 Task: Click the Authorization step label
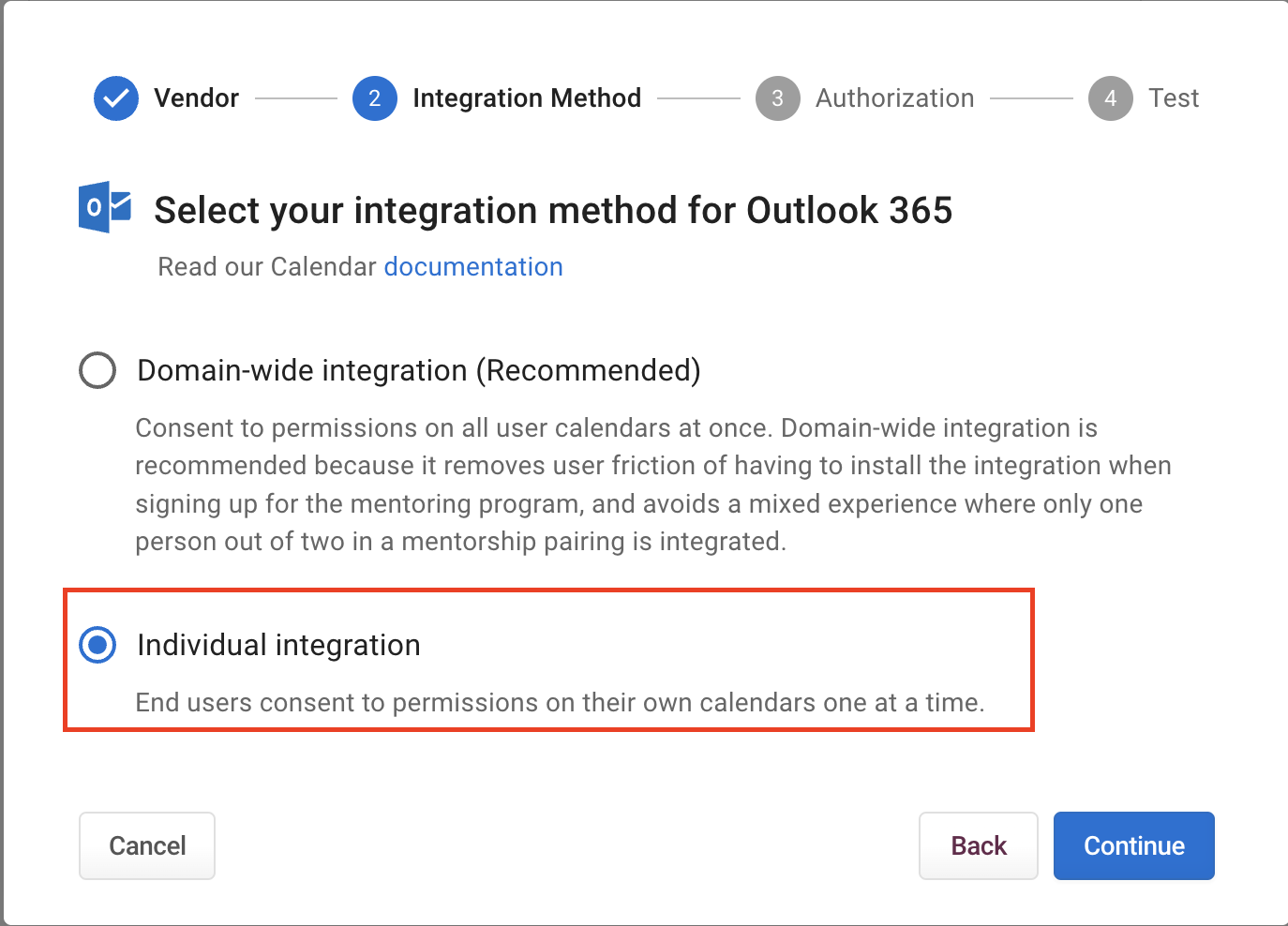(x=894, y=98)
